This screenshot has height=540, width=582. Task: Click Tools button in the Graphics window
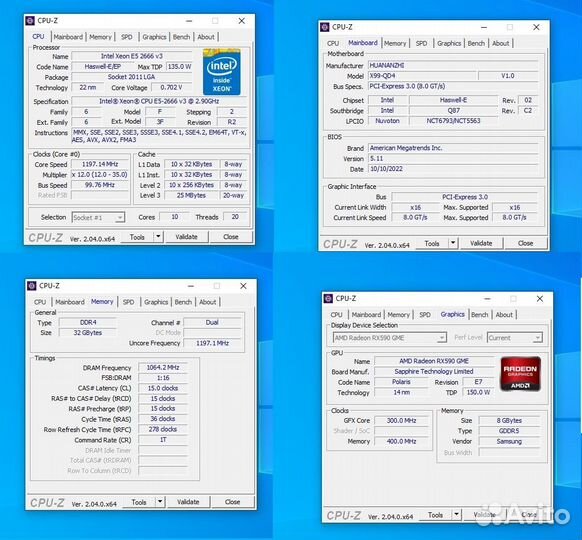(x=436, y=515)
